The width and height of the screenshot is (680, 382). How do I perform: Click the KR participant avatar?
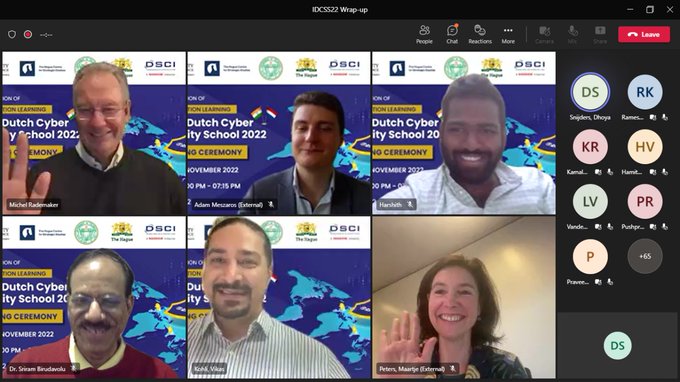590,147
